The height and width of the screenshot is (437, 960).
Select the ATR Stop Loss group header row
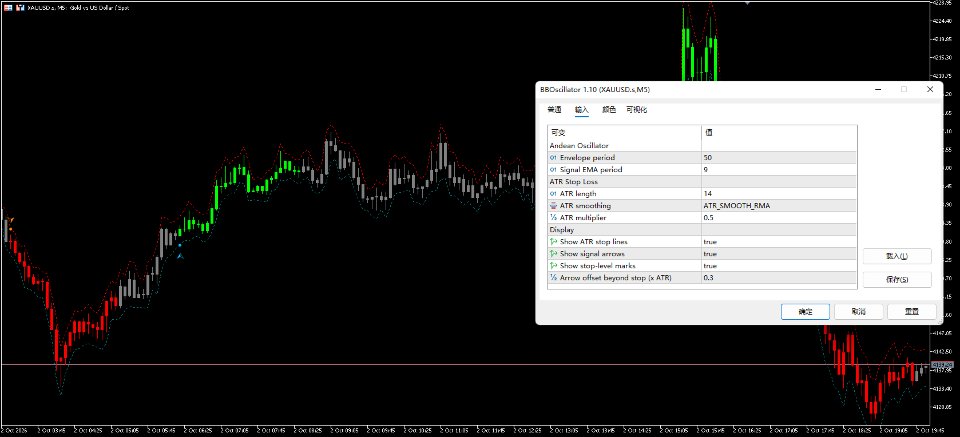[x=702, y=182]
